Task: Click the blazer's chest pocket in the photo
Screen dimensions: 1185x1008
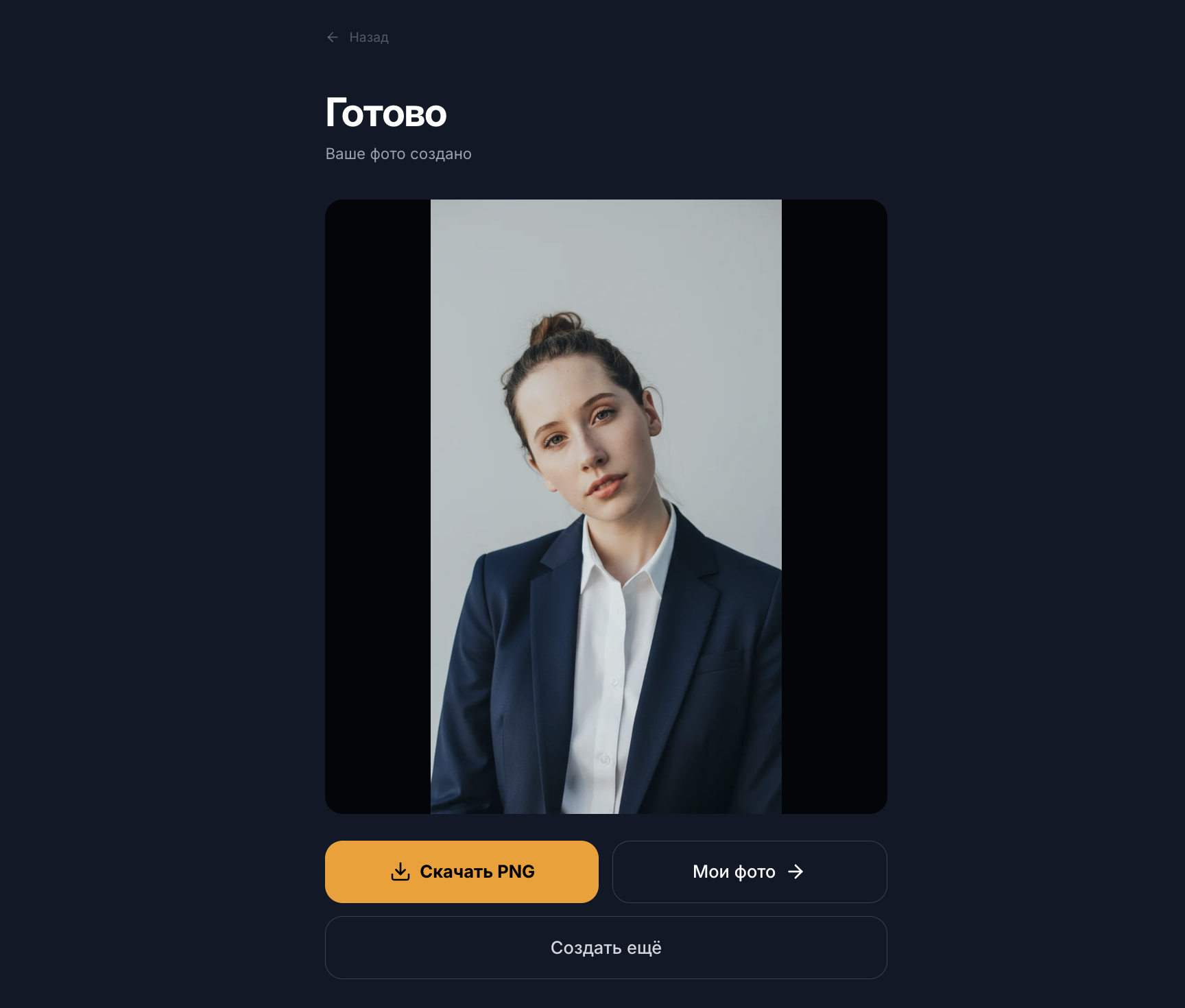Action: [x=720, y=660]
